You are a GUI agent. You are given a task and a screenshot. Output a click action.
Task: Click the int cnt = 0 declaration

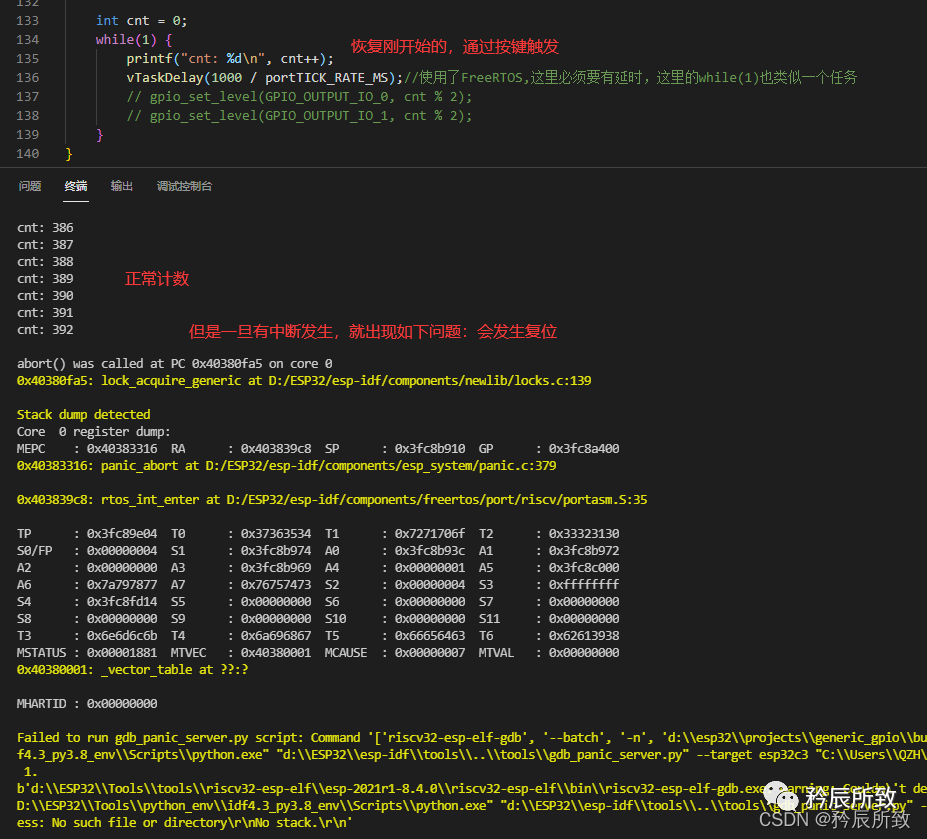tap(141, 20)
